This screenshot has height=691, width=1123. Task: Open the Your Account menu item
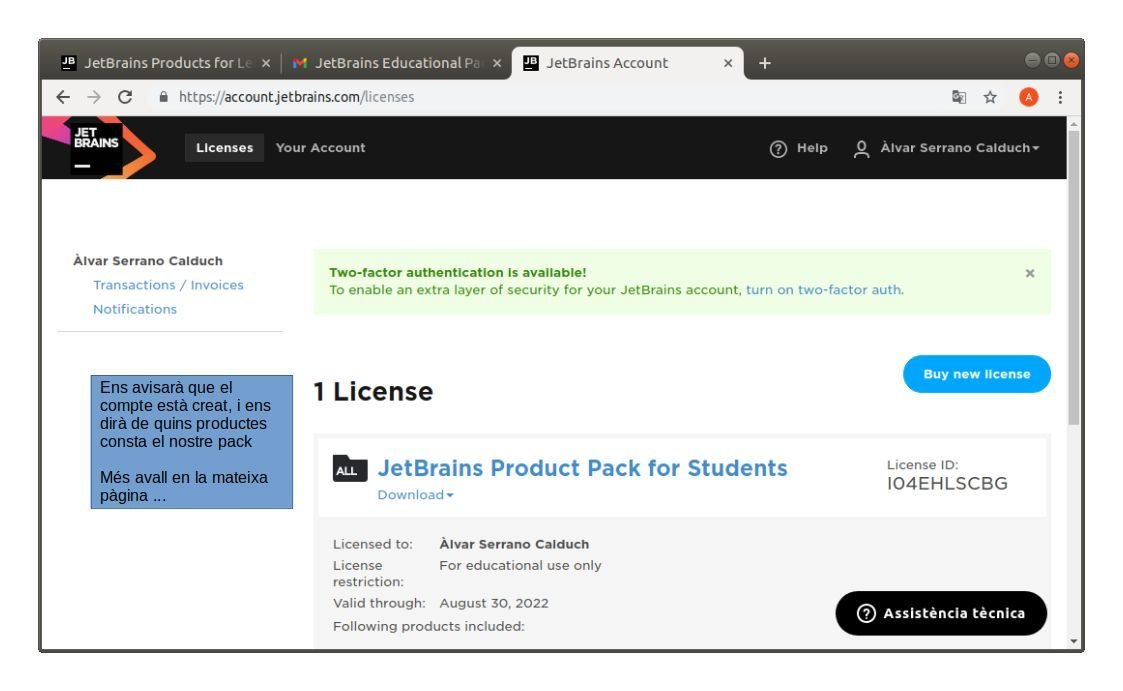point(320,148)
